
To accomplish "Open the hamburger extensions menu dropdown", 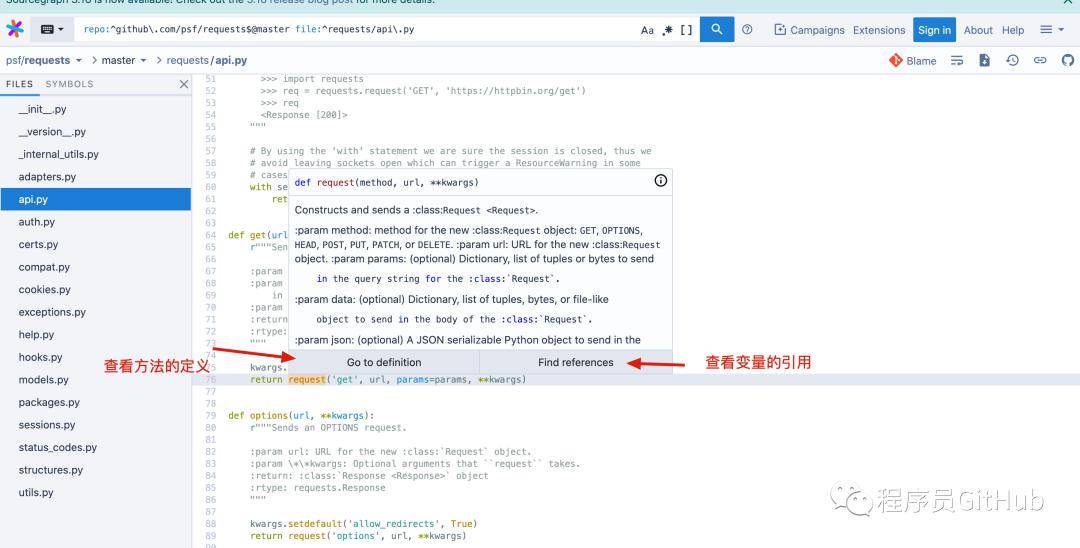I will point(1052,30).
